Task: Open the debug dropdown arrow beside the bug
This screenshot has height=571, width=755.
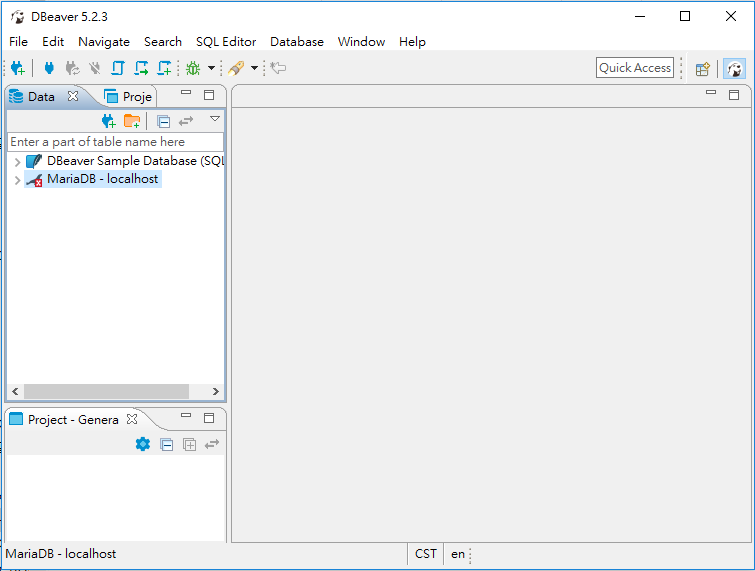Action: point(211,68)
